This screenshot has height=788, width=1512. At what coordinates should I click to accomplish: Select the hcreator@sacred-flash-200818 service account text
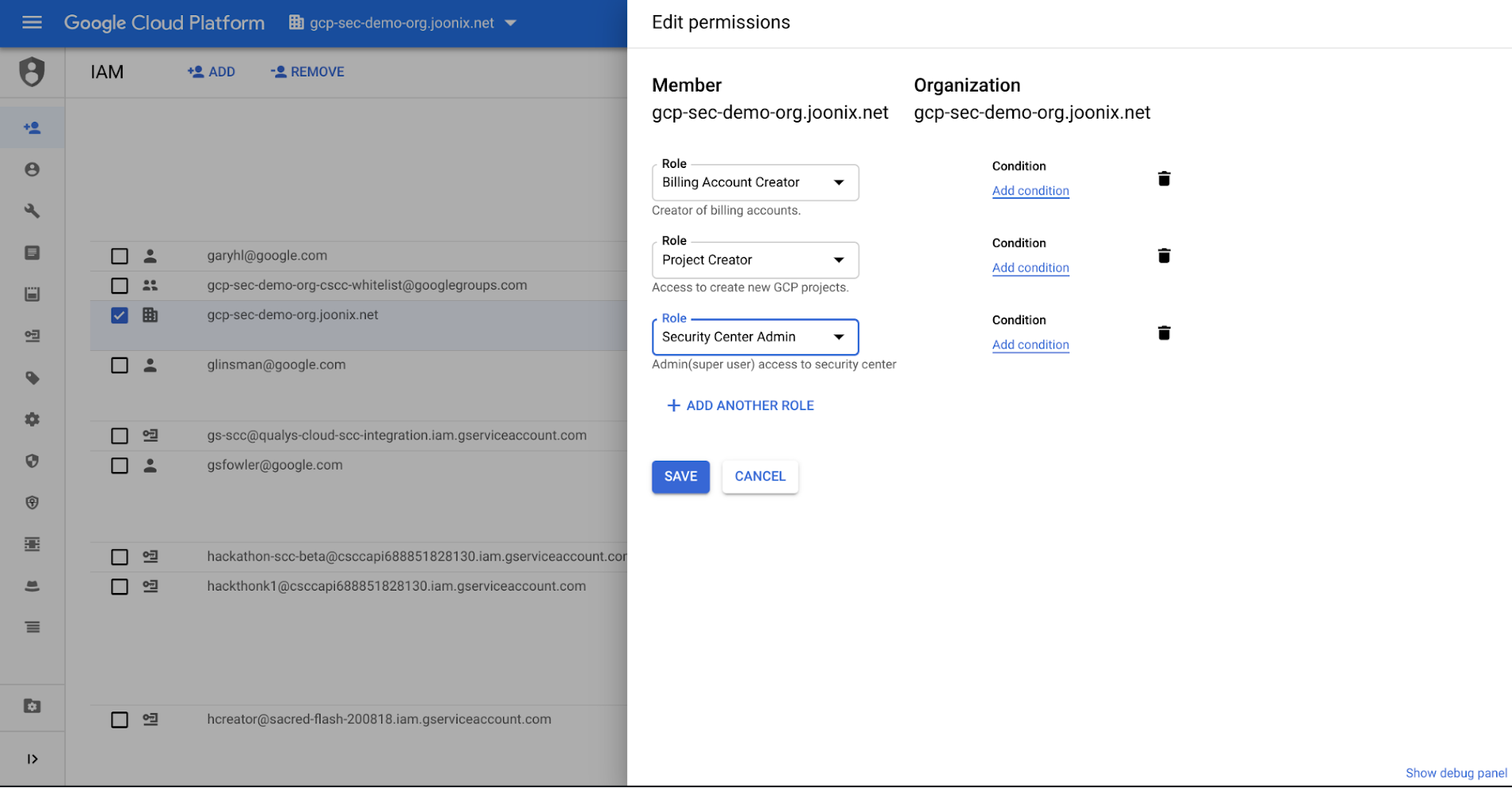379,719
